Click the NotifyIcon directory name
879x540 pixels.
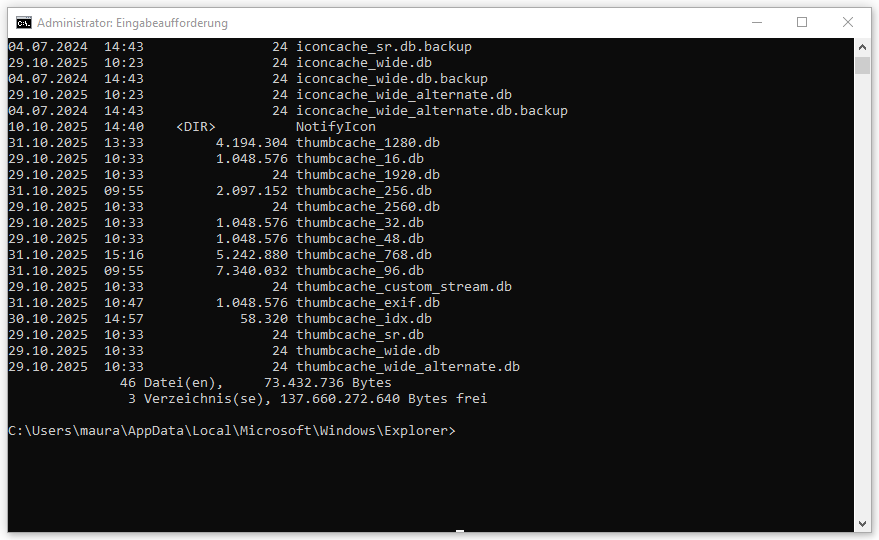336,127
